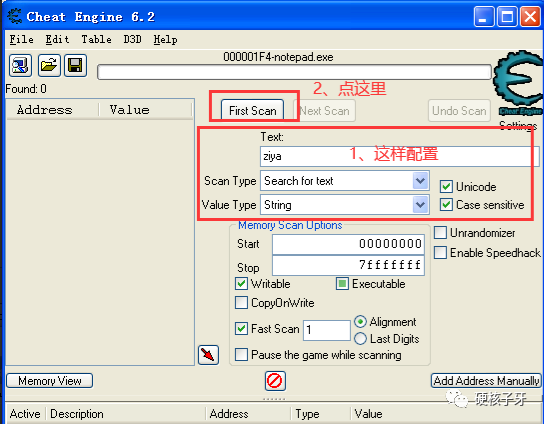
Task: Enable the Unrandomizer checkbox
Action: (x=440, y=232)
